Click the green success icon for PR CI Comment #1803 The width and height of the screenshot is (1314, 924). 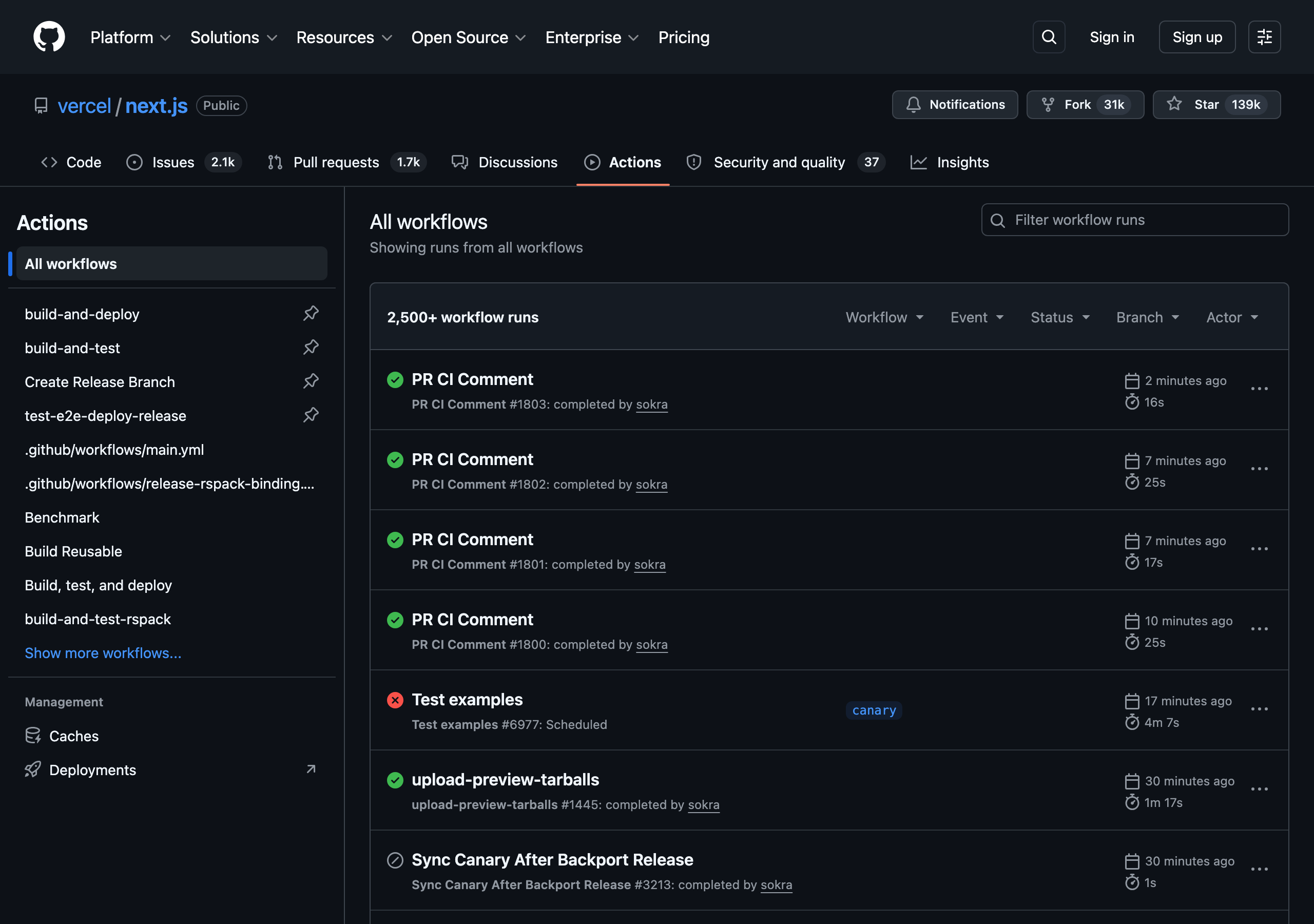(395, 379)
